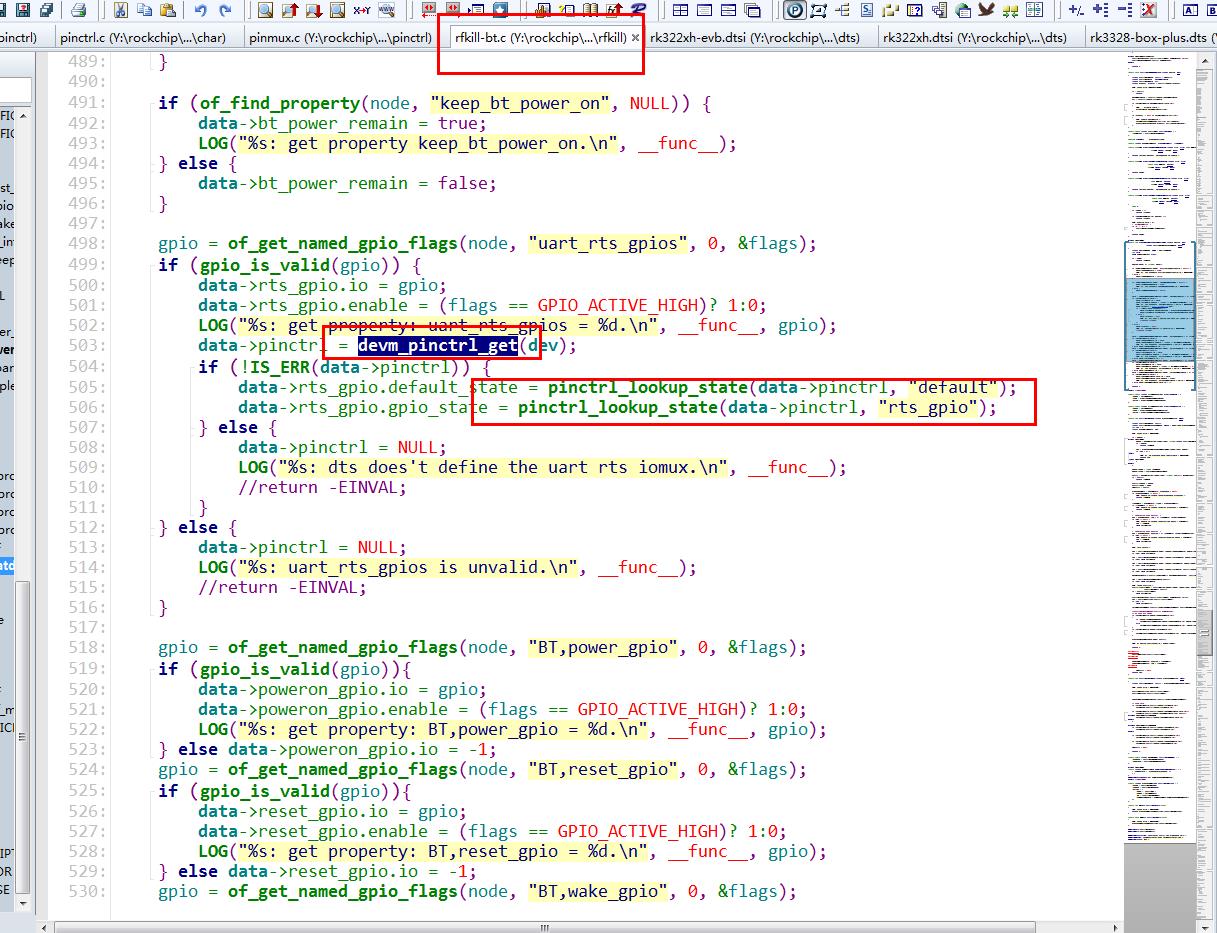Cut selection with the Cut toolbar icon
Image resolution: width=1217 pixels, height=933 pixels.
pos(120,11)
